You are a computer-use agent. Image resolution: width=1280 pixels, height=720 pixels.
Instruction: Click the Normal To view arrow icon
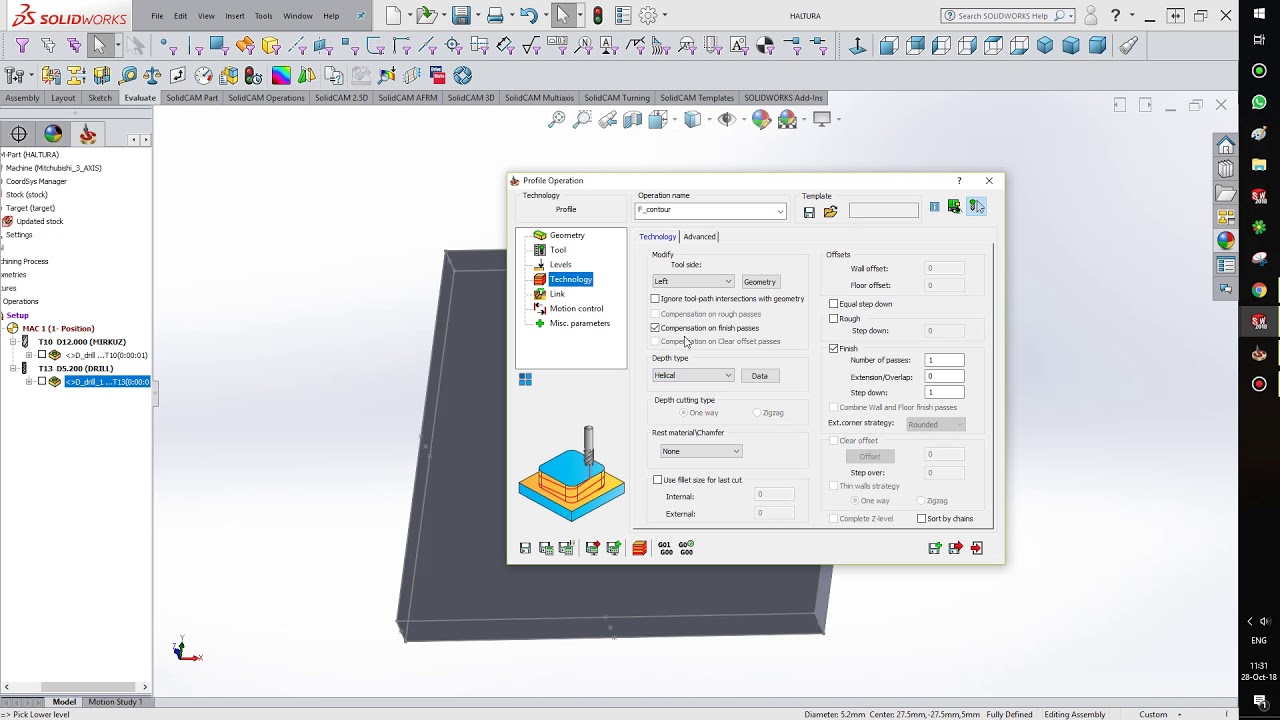[x=858, y=45]
